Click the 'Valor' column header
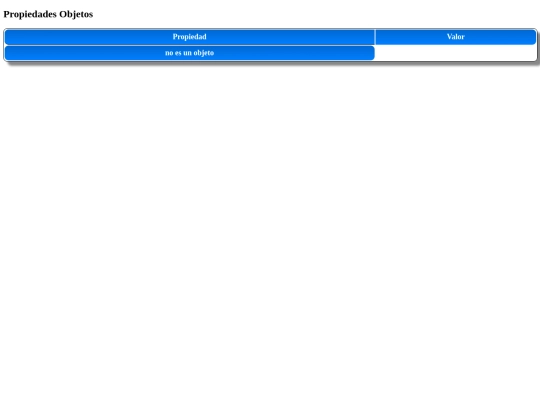 pyautogui.click(x=456, y=37)
